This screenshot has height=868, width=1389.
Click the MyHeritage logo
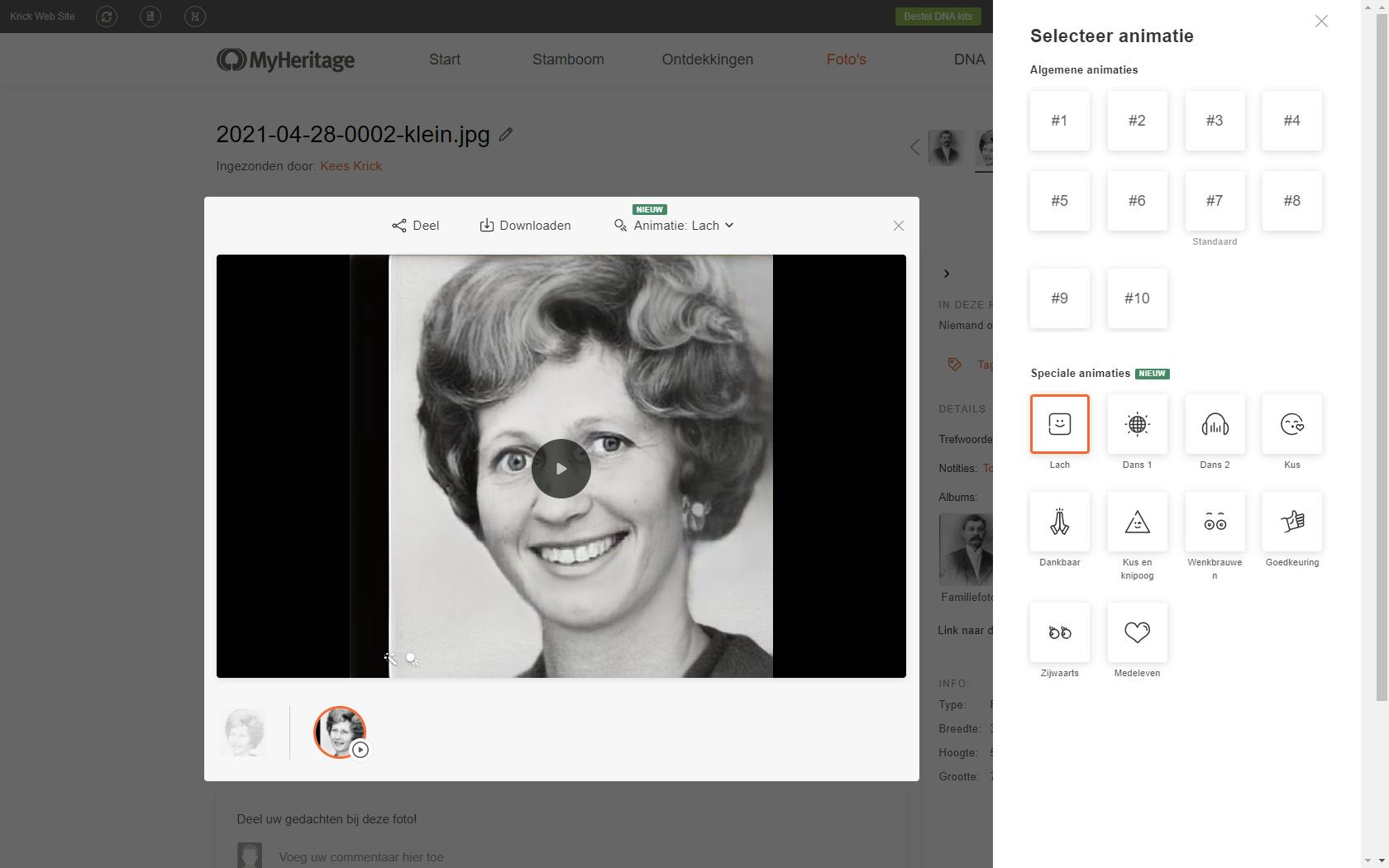tap(285, 60)
